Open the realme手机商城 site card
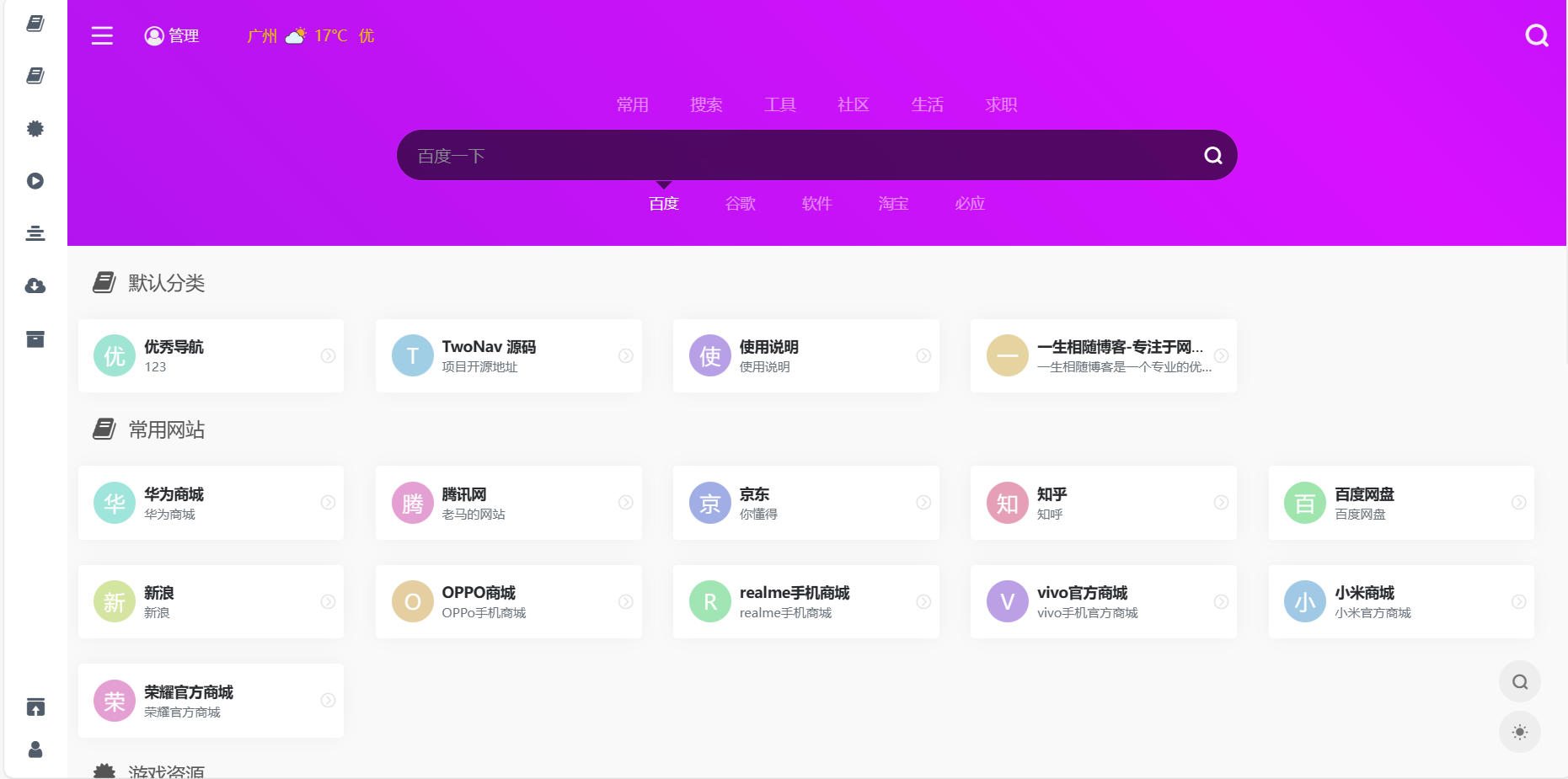Viewport: 1568px width, 779px height. click(x=806, y=601)
